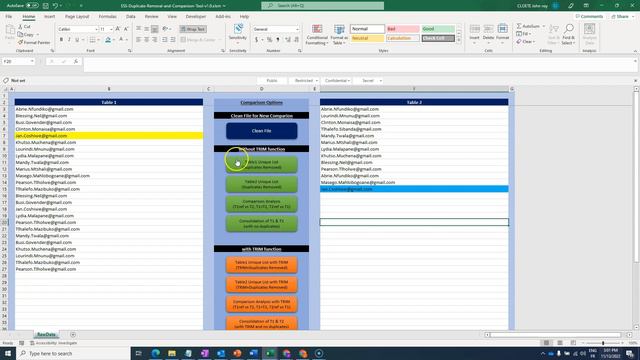Click the Cut scissors icon

[20, 27]
